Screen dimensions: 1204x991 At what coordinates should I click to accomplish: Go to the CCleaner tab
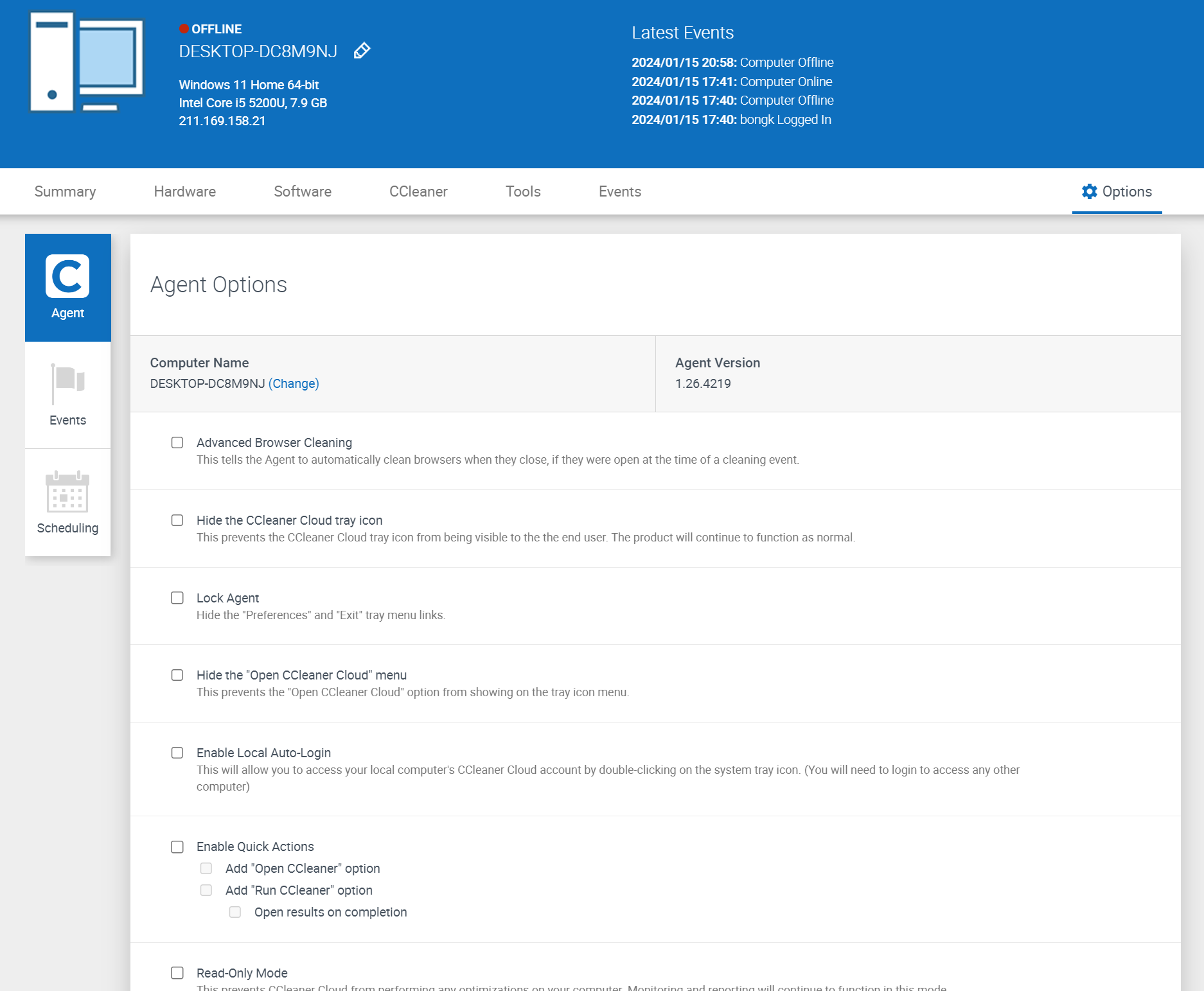tap(418, 191)
